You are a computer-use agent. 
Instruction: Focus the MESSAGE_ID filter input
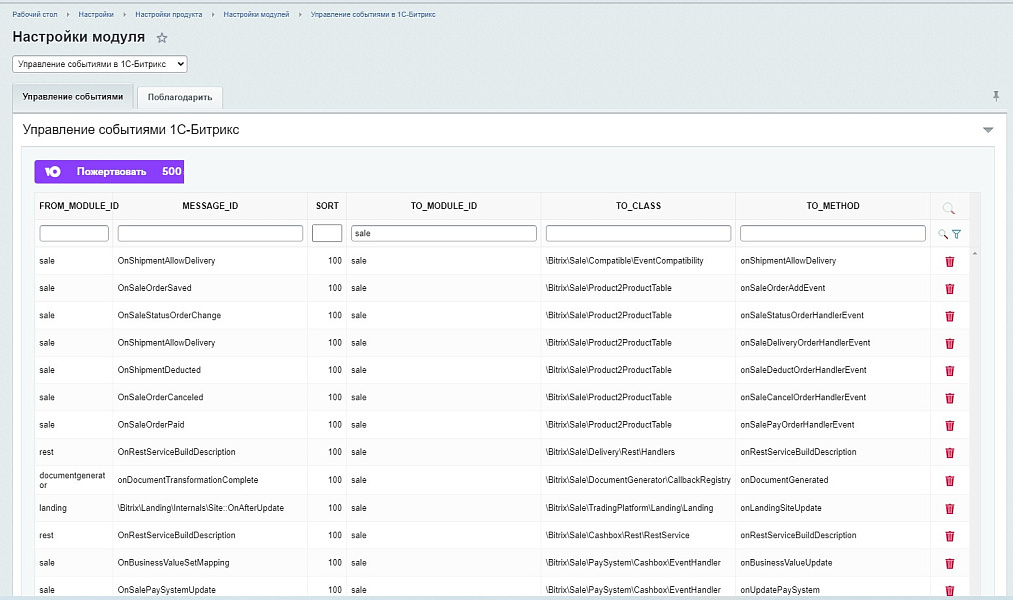coord(210,233)
